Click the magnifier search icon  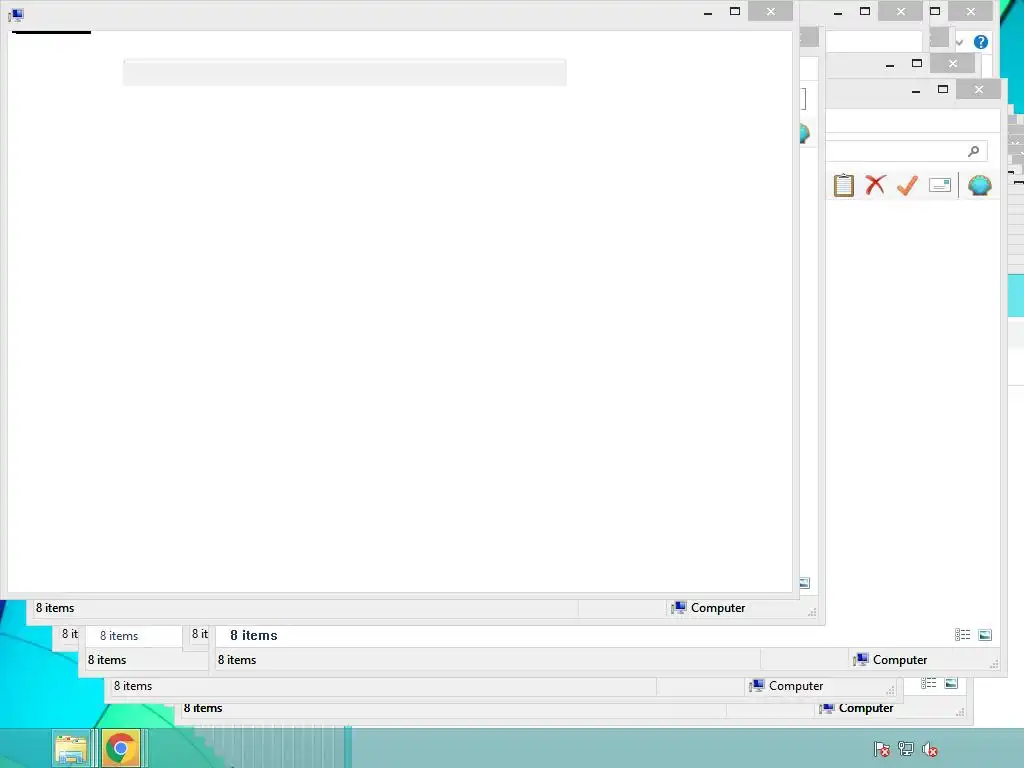[x=973, y=152]
